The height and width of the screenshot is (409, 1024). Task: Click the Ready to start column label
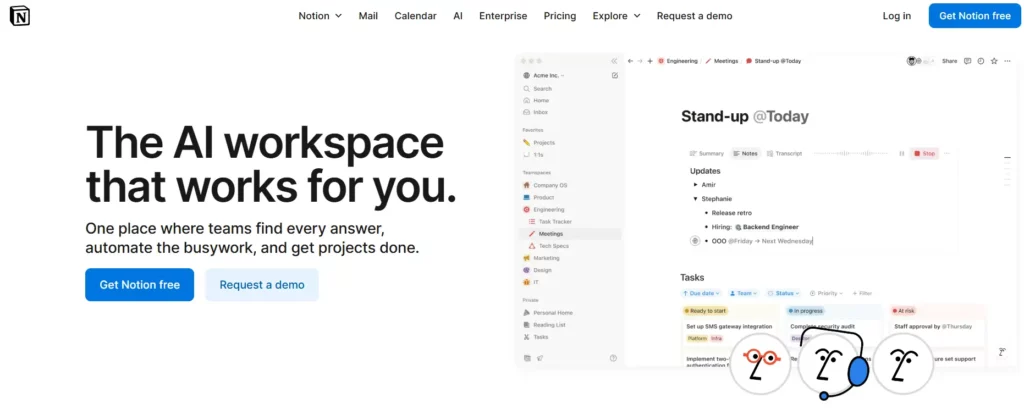click(x=706, y=311)
